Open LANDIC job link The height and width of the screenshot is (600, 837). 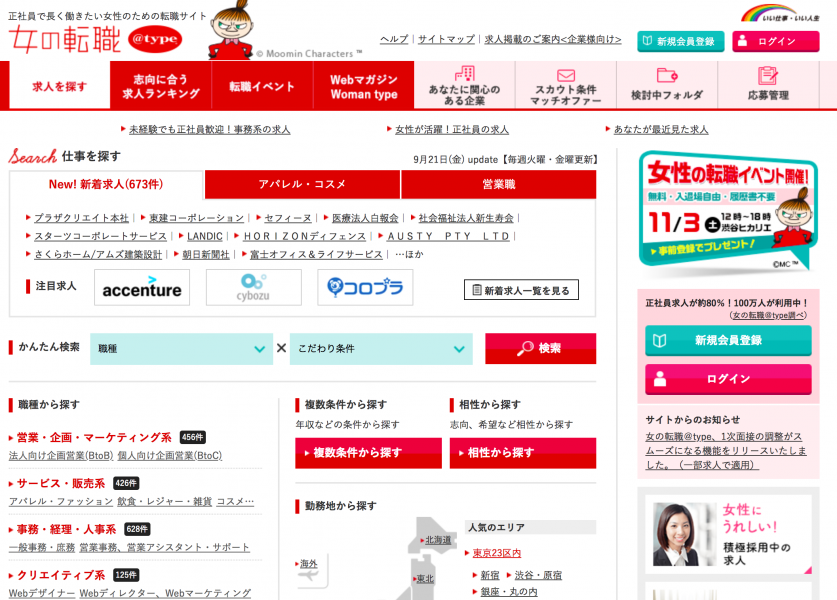205,236
